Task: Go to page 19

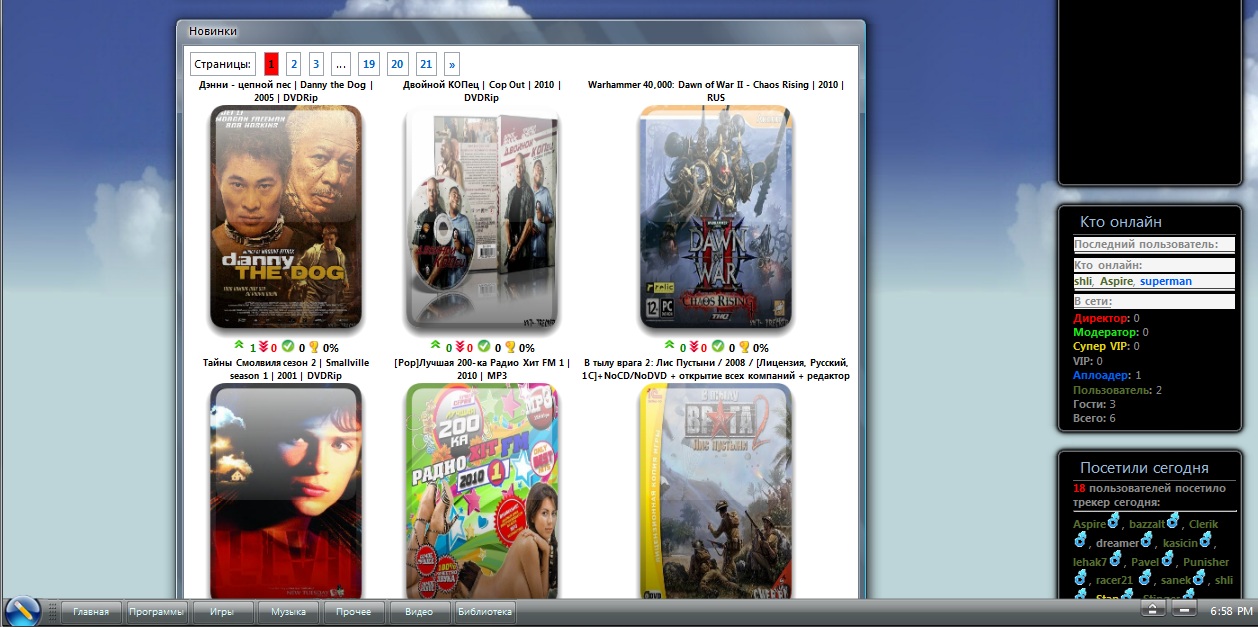Action: point(369,64)
